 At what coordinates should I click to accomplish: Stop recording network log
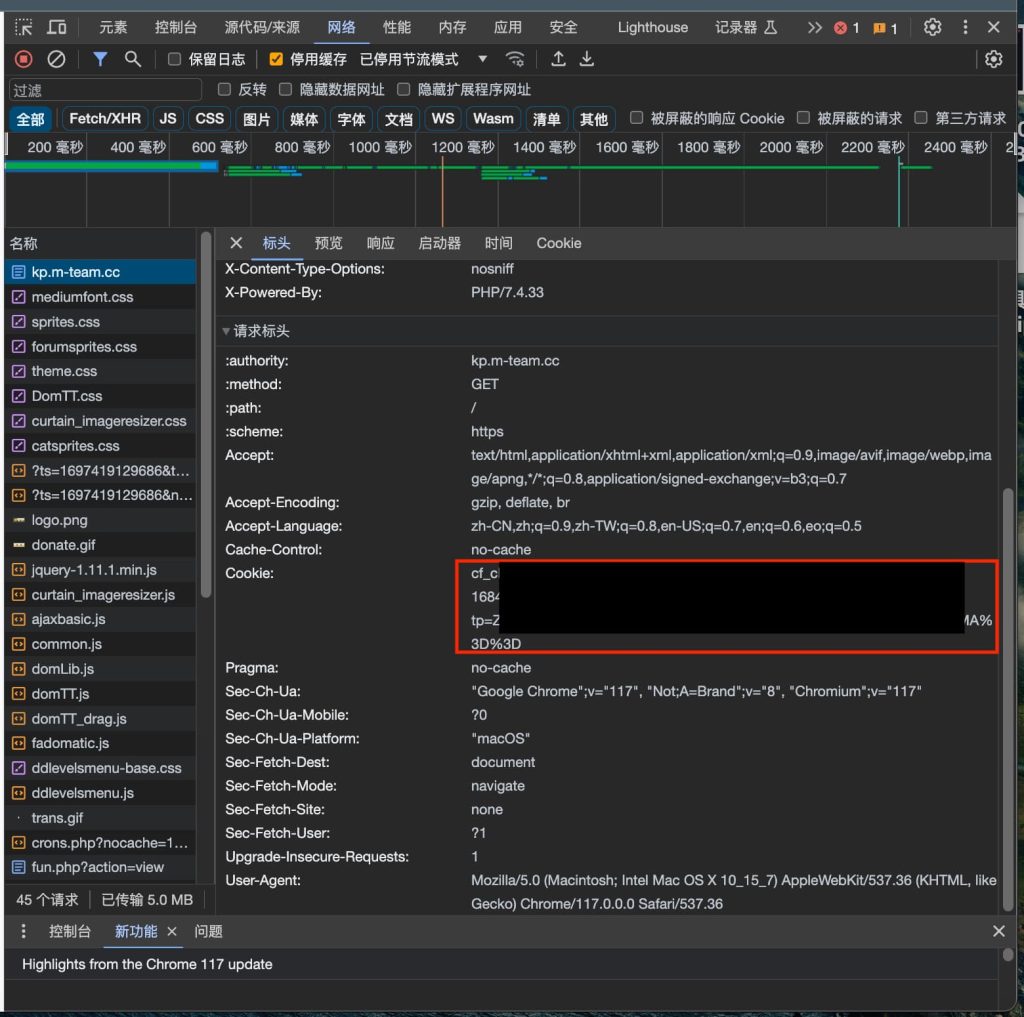(x=24, y=59)
